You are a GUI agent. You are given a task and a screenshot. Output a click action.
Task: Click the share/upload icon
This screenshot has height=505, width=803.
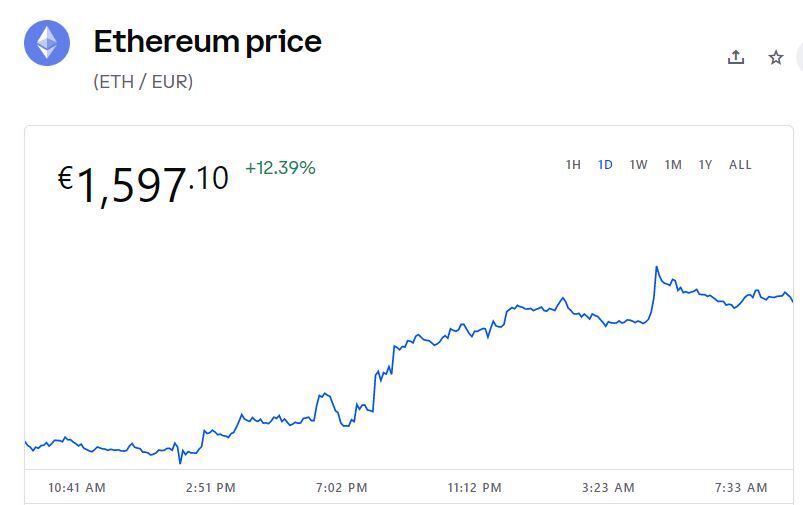pos(736,57)
